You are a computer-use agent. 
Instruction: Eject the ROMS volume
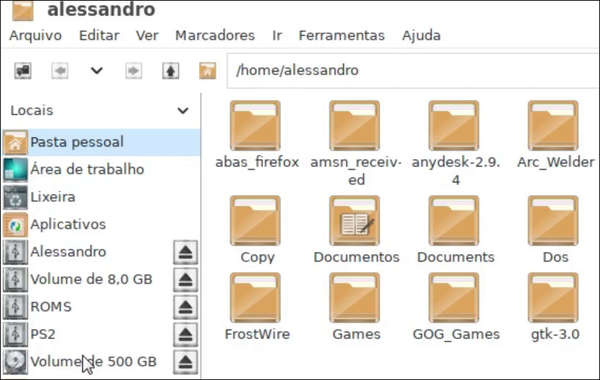point(186,307)
